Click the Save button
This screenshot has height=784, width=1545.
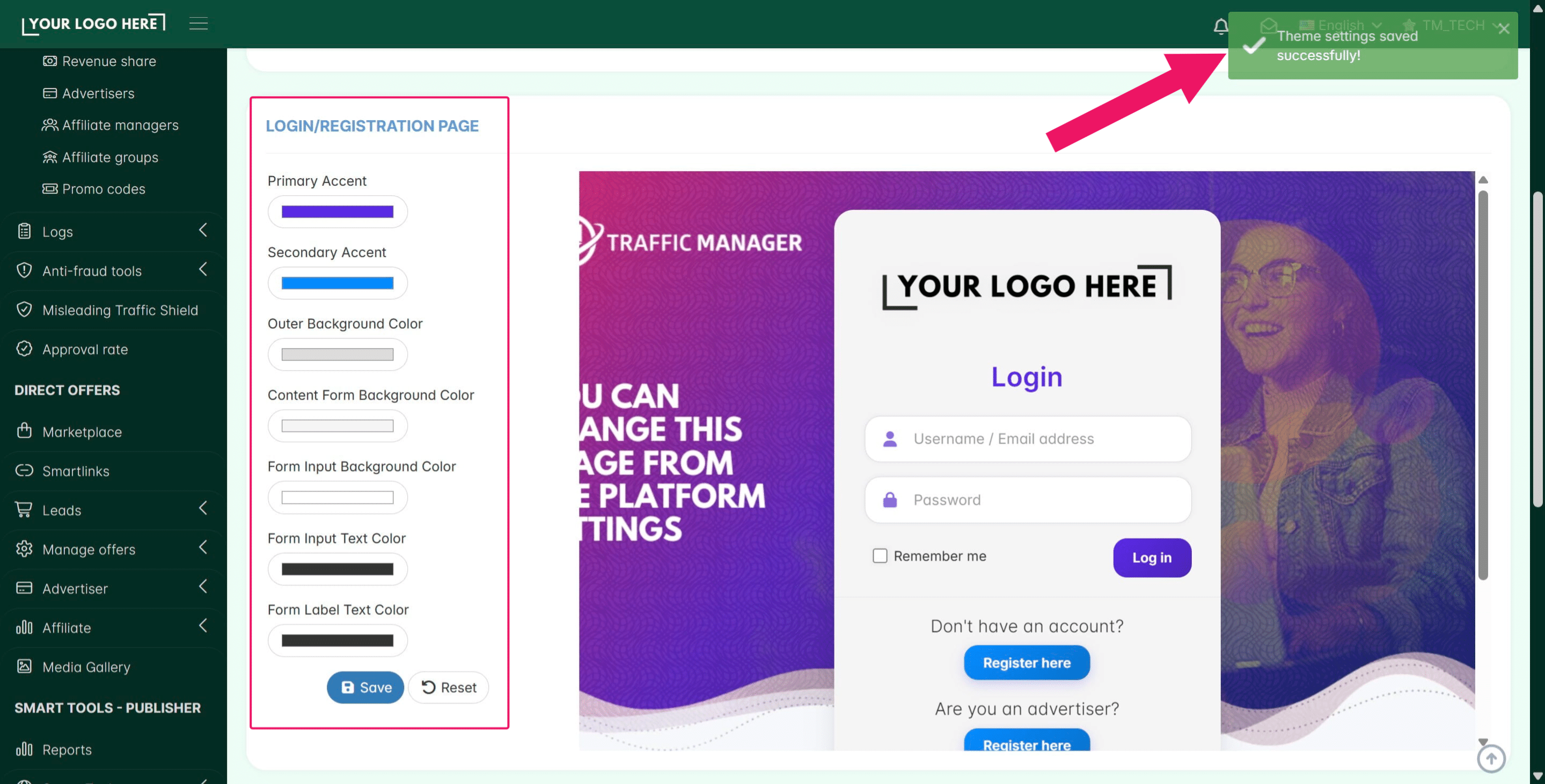pos(365,687)
